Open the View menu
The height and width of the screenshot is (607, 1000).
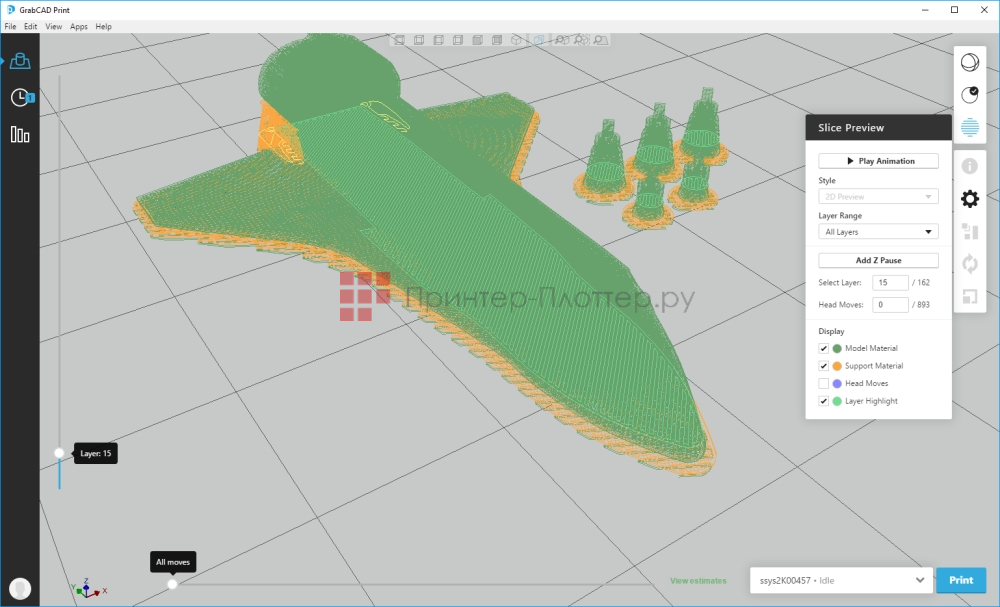pos(53,26)
